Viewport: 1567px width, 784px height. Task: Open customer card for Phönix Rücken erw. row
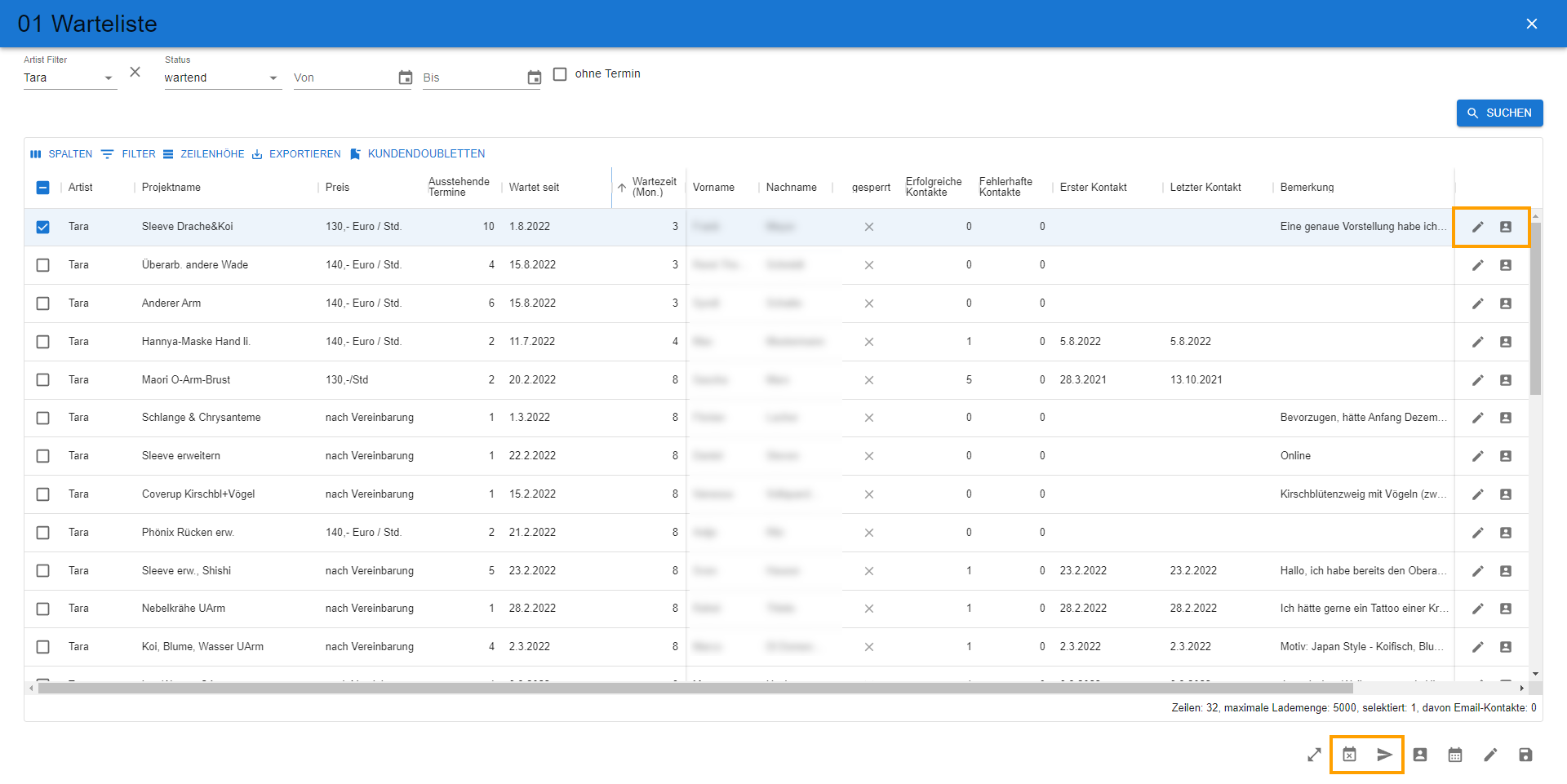pyautogui.click(x=1506, y=533)
